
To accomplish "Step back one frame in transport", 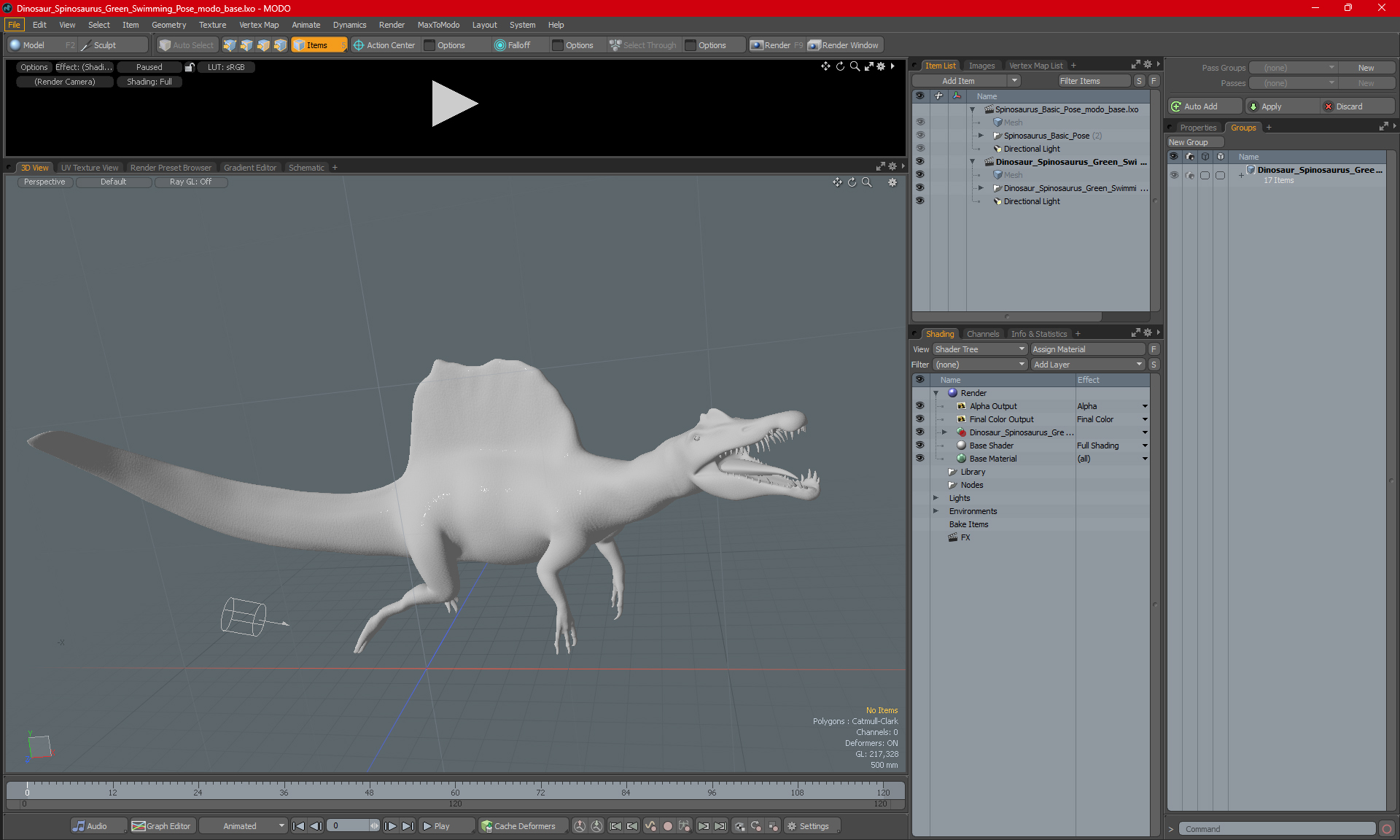I will tap(316, 826).
